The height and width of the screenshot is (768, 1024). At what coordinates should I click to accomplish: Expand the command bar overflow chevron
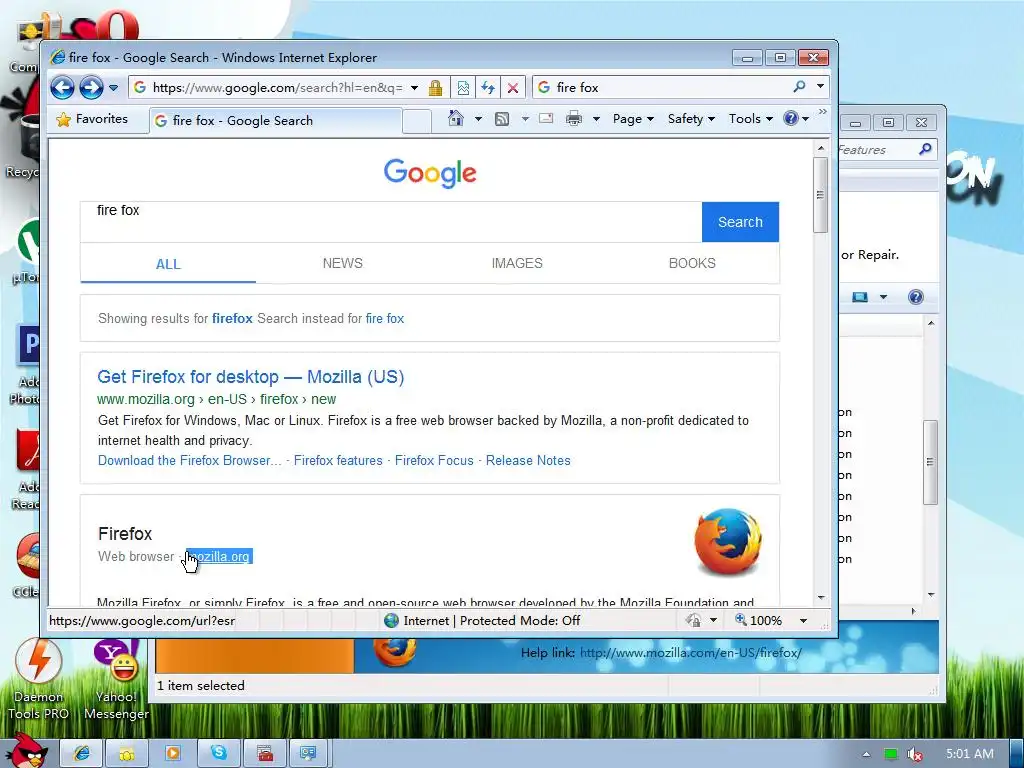tap(822, 112)
